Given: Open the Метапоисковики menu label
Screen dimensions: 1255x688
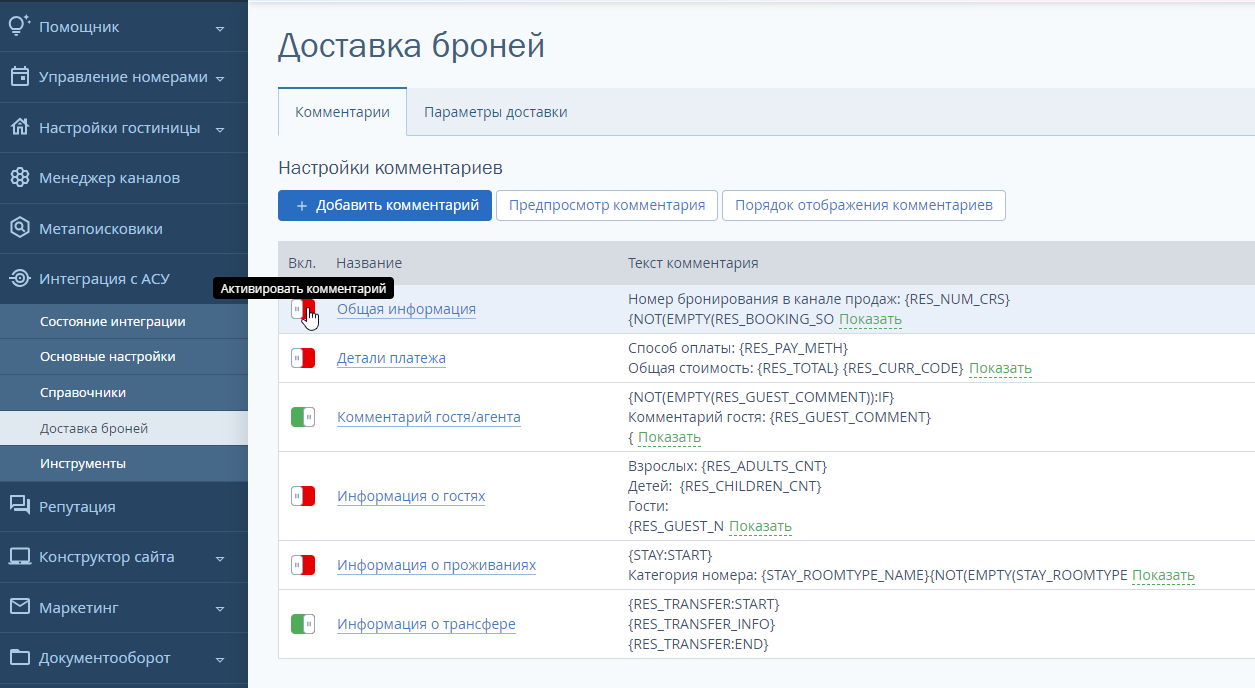Looking at the screenshot, I should tap(101, 229).
